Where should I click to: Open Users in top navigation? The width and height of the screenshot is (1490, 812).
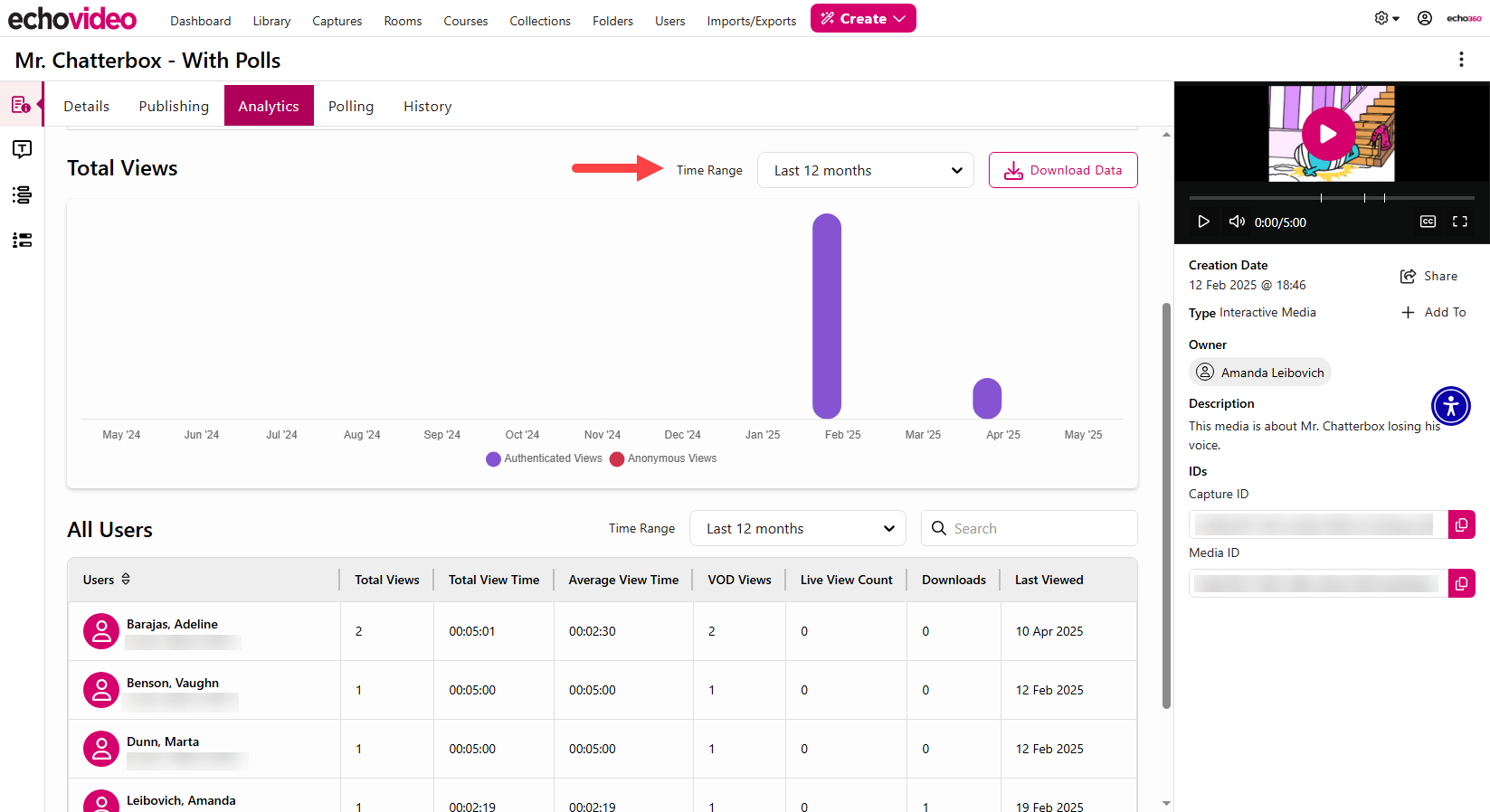[x=669, y=21]
